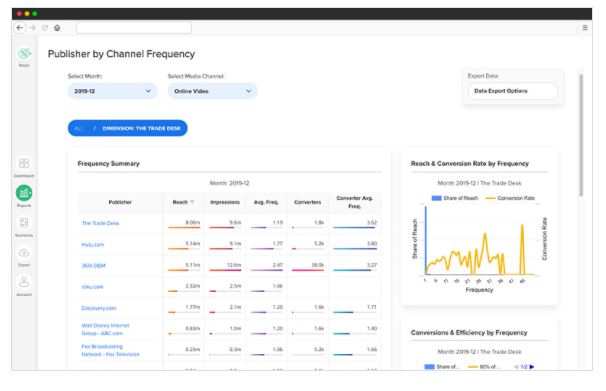Open the Select Month dropdown showing 2019-12
The width and height of the screenshot is (606, 391).
(112, 91)
